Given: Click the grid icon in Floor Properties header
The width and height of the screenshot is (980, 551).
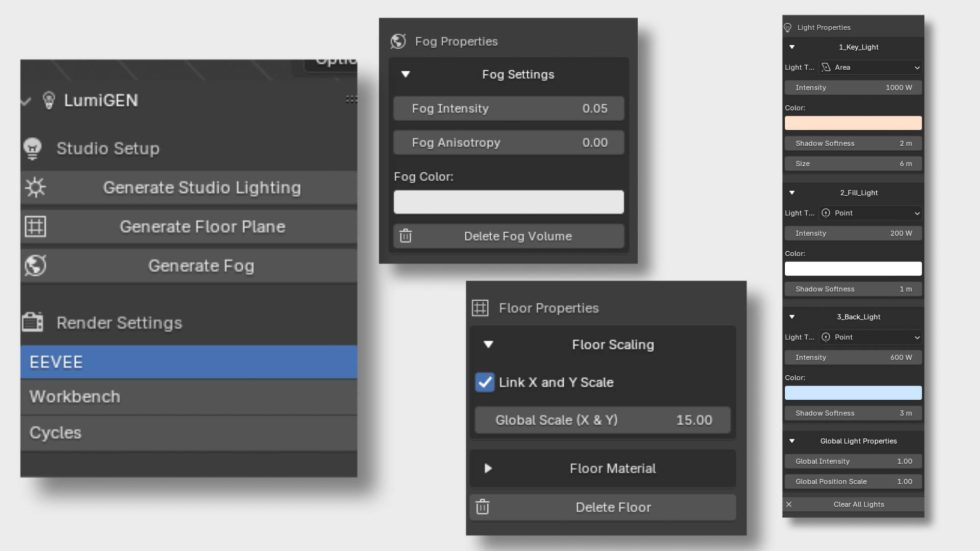Looking at the screenshot, I should point(480,308).
